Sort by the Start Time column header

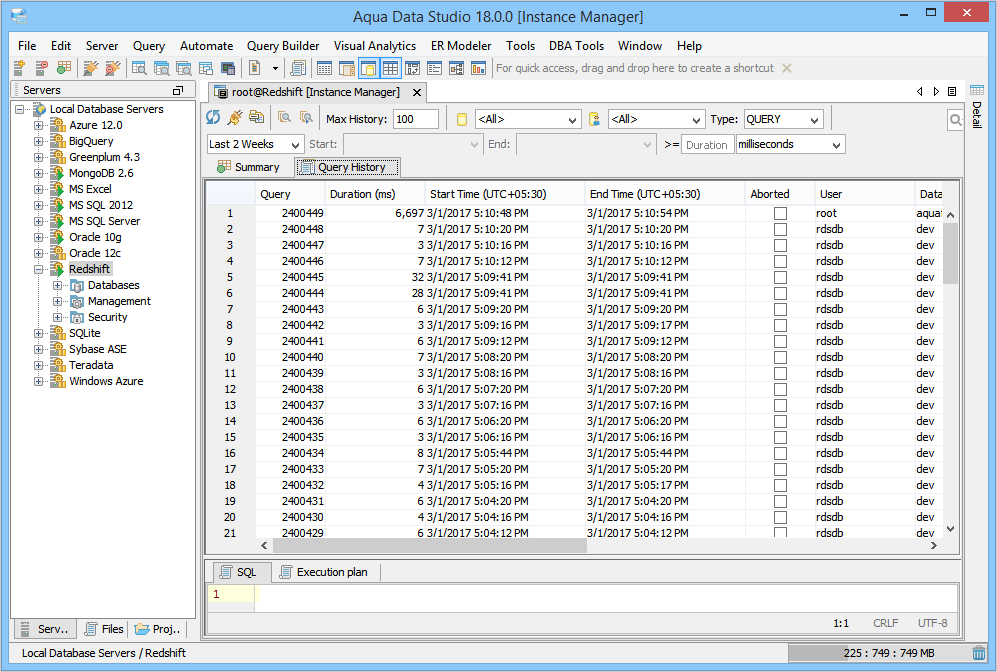[x=504, y=194]
